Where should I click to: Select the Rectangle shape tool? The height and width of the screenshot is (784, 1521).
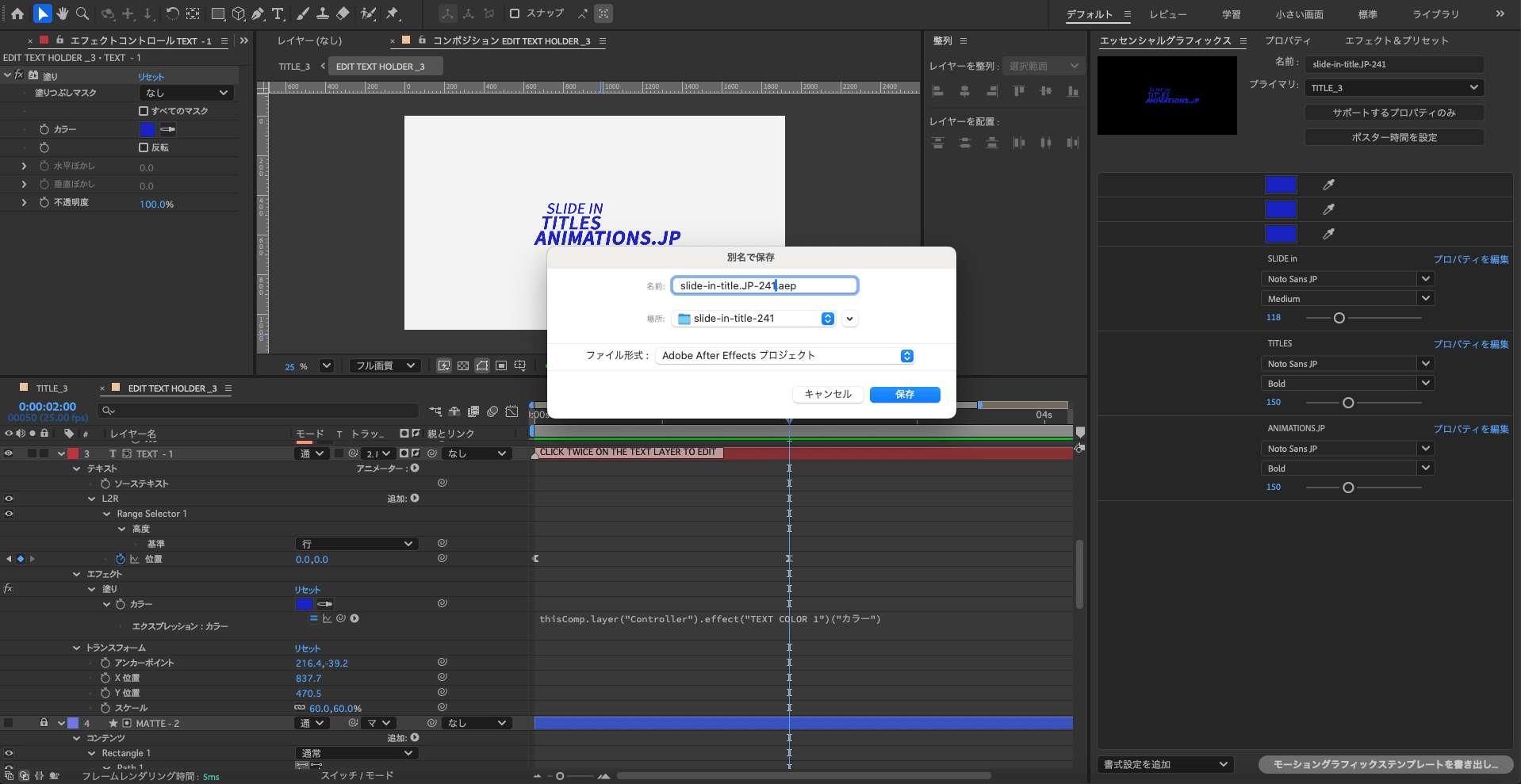tap(217, 13)
